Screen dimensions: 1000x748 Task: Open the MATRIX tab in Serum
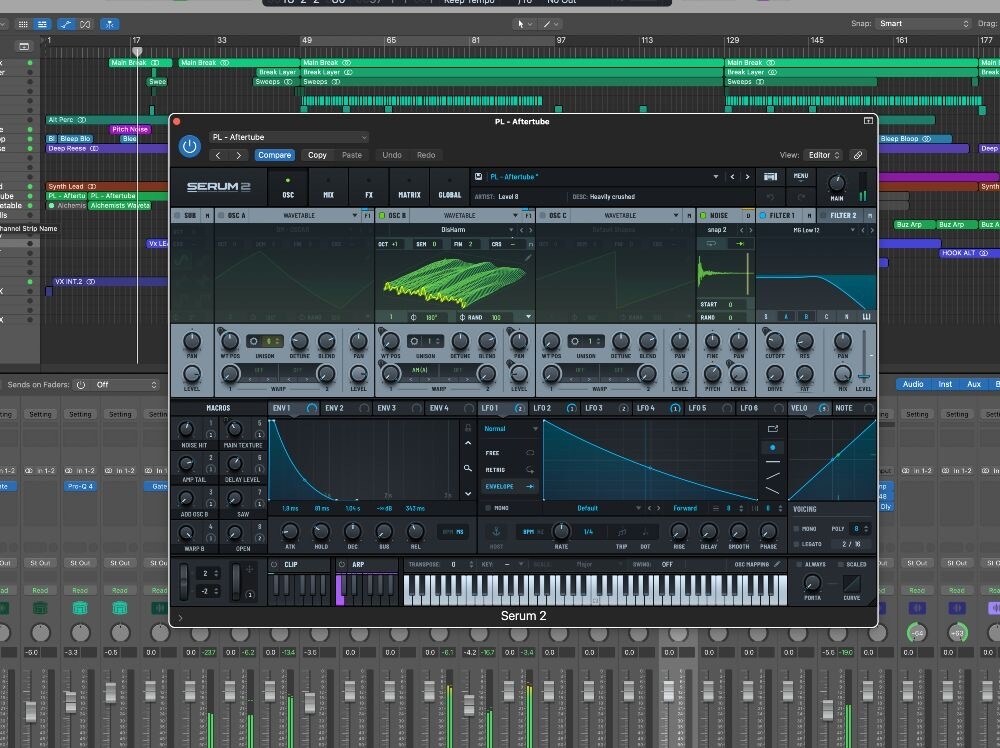[409, 187]
